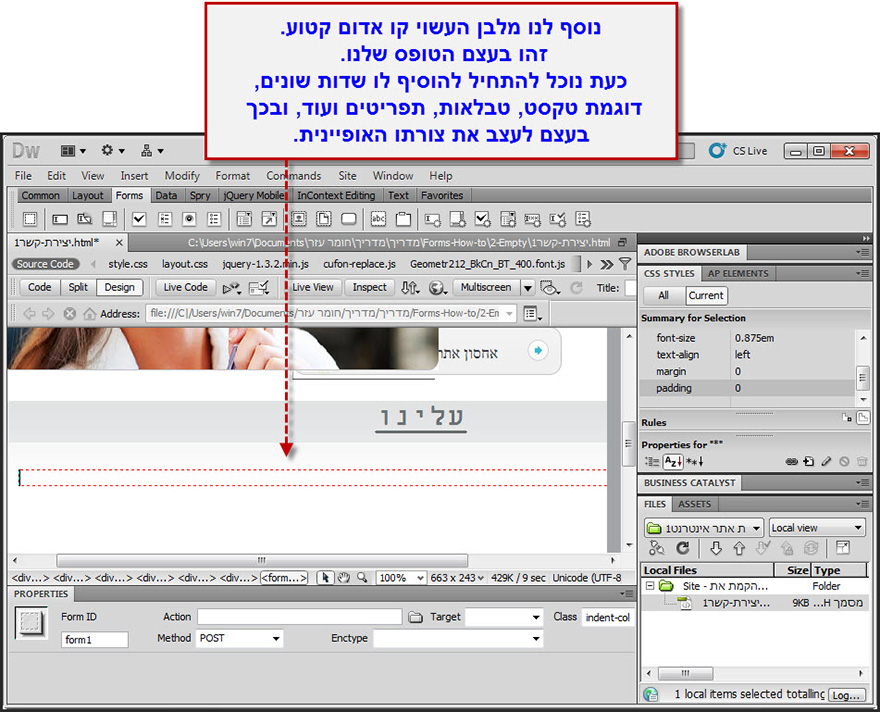
Task: Insert Spry Validation Password field
Action: 532,219
